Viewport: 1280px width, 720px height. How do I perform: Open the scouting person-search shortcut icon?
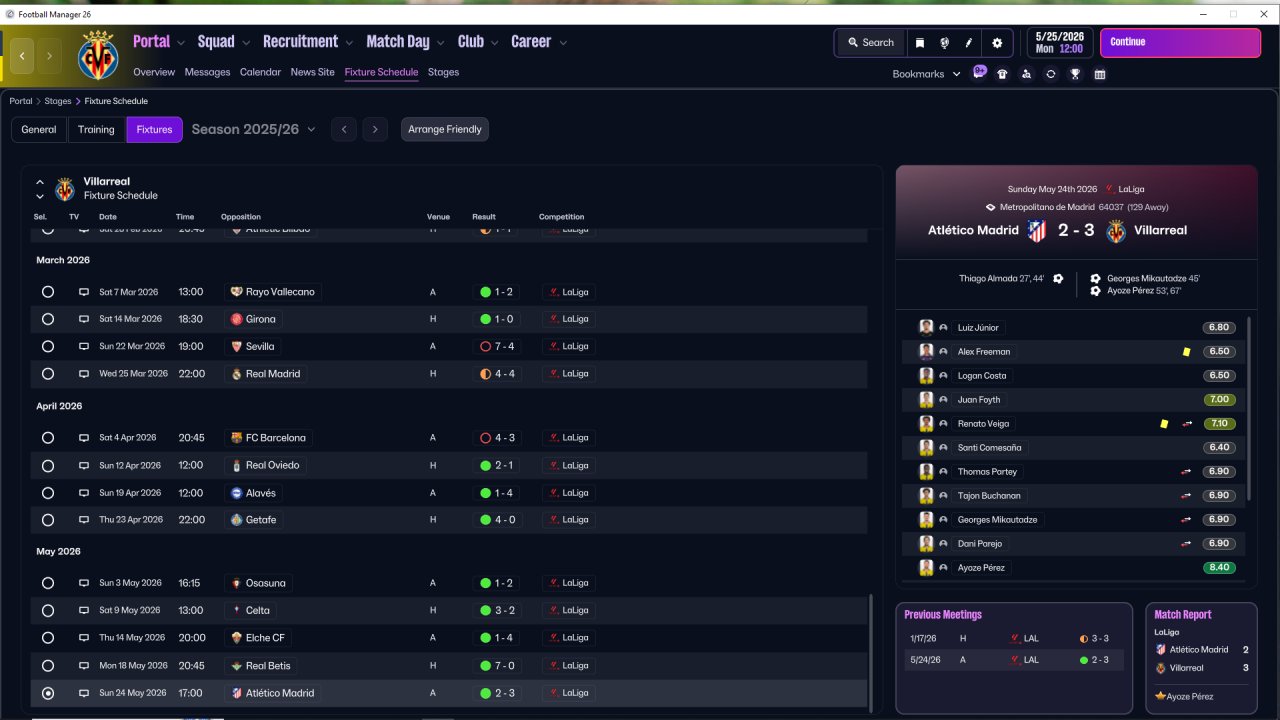(x=1026, y=74)
